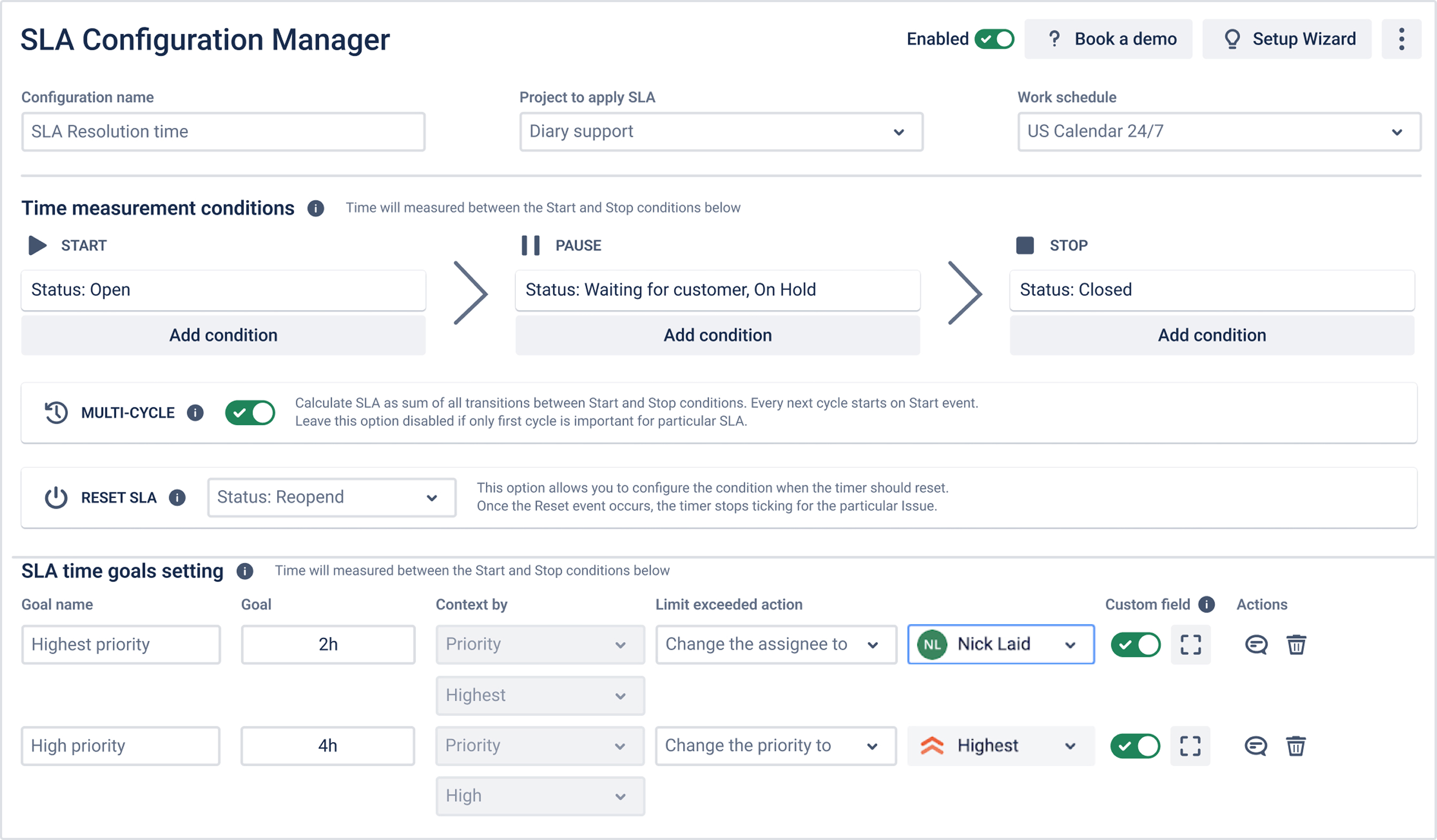Viewport: 1437px width, 840px height.
Task: Turn off the Multi-cycle toggle
Action: (x=250, y=413)
